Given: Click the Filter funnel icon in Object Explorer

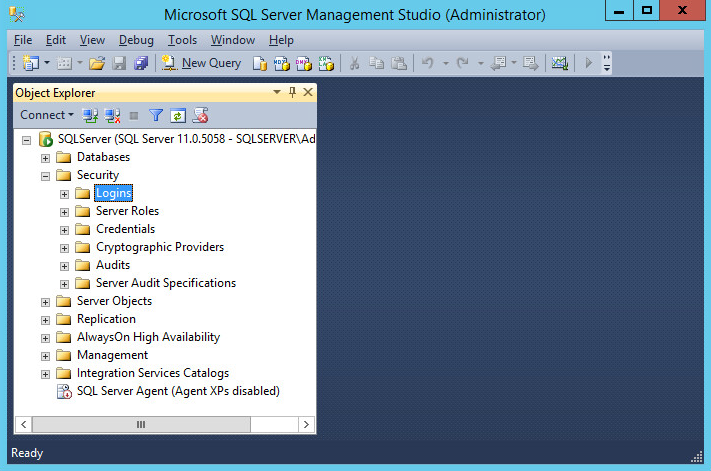Looking at the screenshot, I should tap(156, 115).
